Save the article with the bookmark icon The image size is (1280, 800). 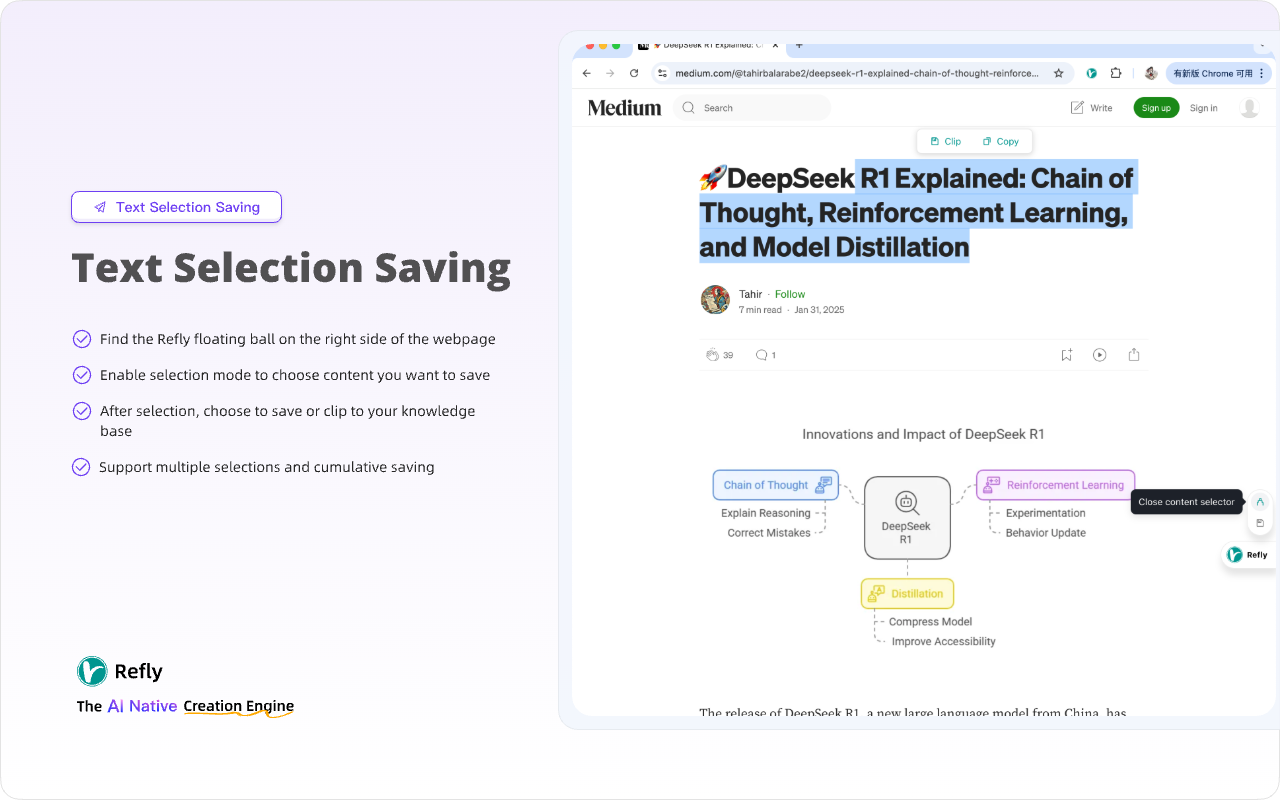1067,355
